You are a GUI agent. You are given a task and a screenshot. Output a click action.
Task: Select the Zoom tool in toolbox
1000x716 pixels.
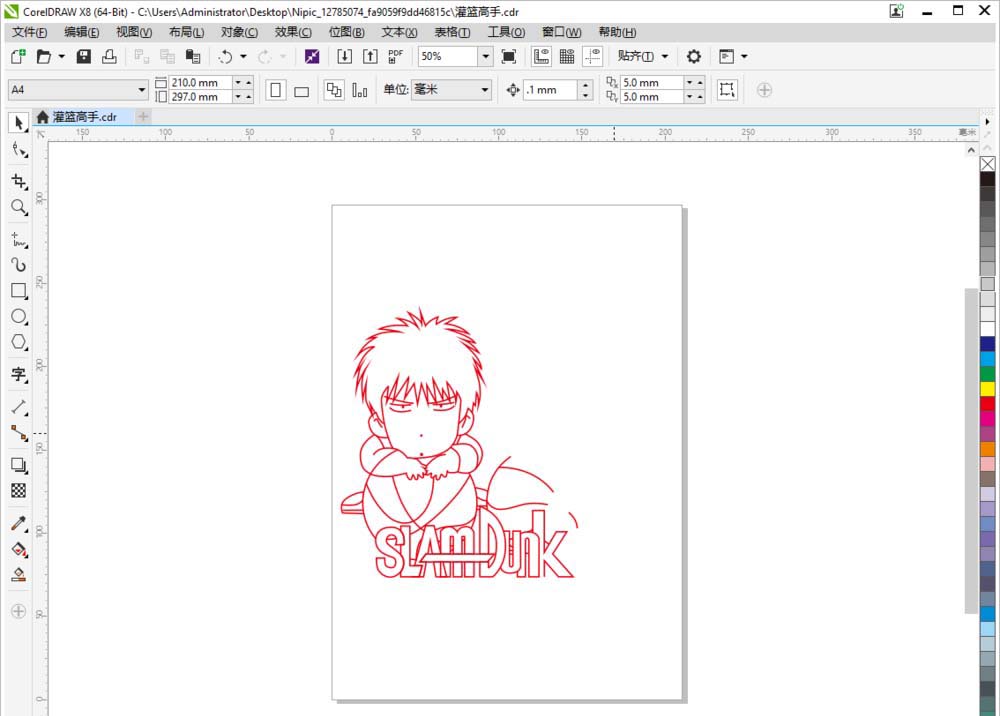(x=18, y=207)
